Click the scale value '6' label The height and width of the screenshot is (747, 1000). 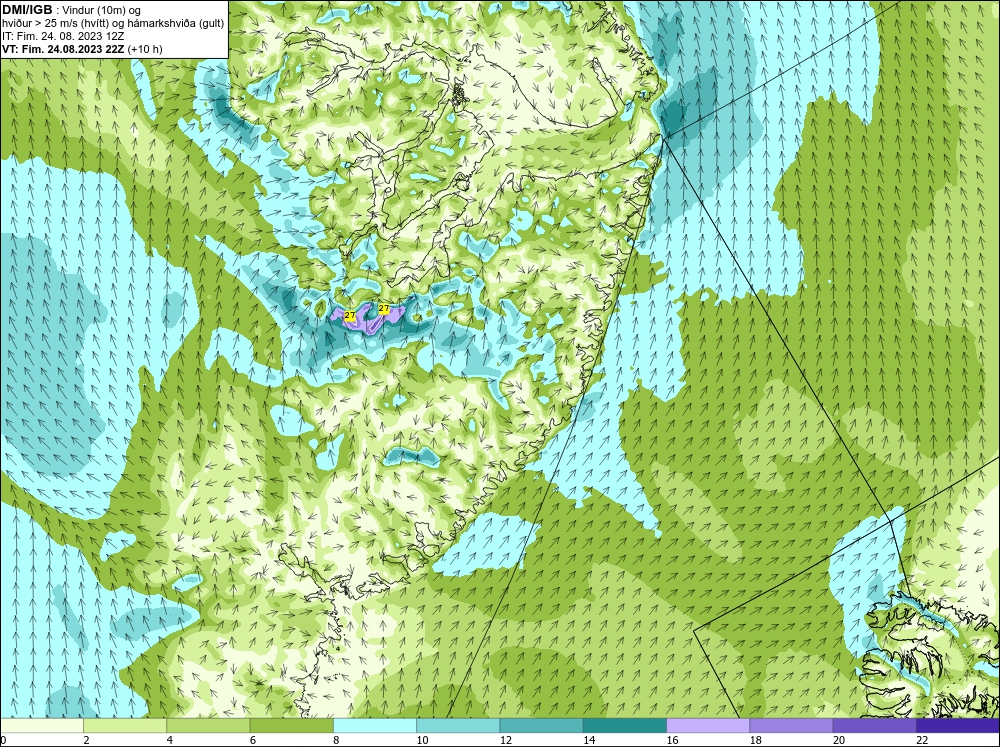tap(253, 740)
